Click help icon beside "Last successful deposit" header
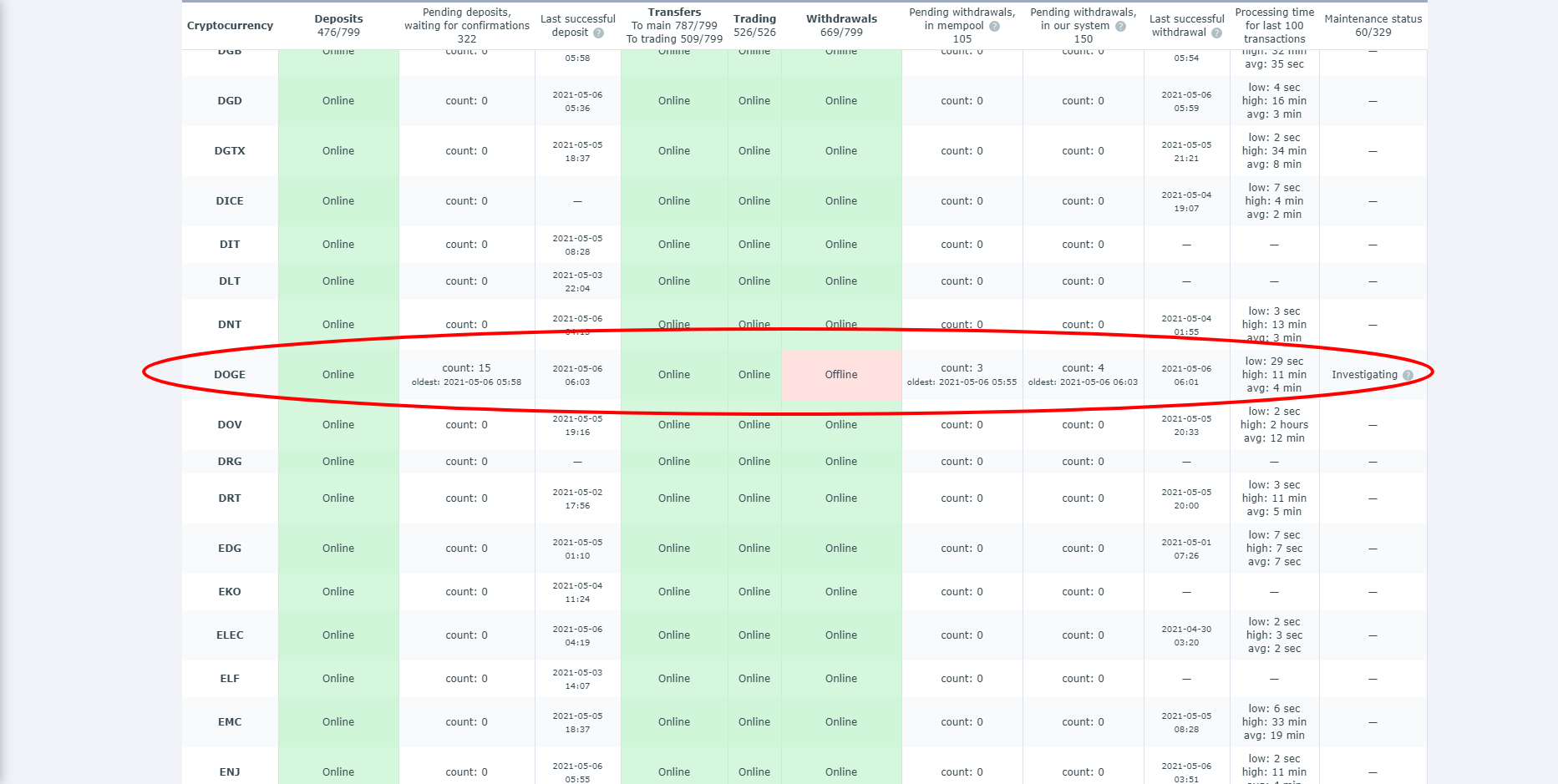The image size is (1558, 784). click(x=598, y=33)
